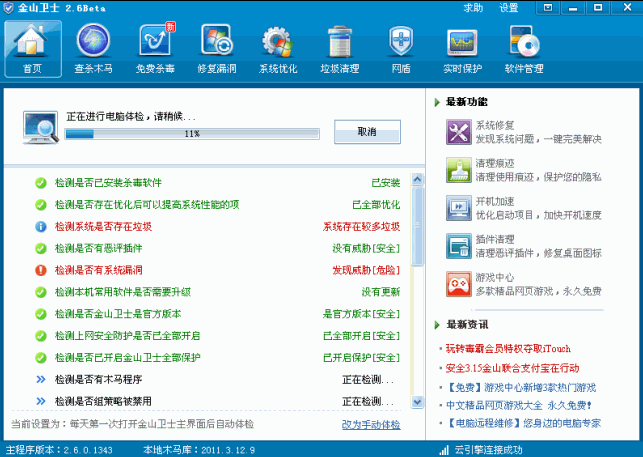Open the 求助 help menu

point(473,8)
